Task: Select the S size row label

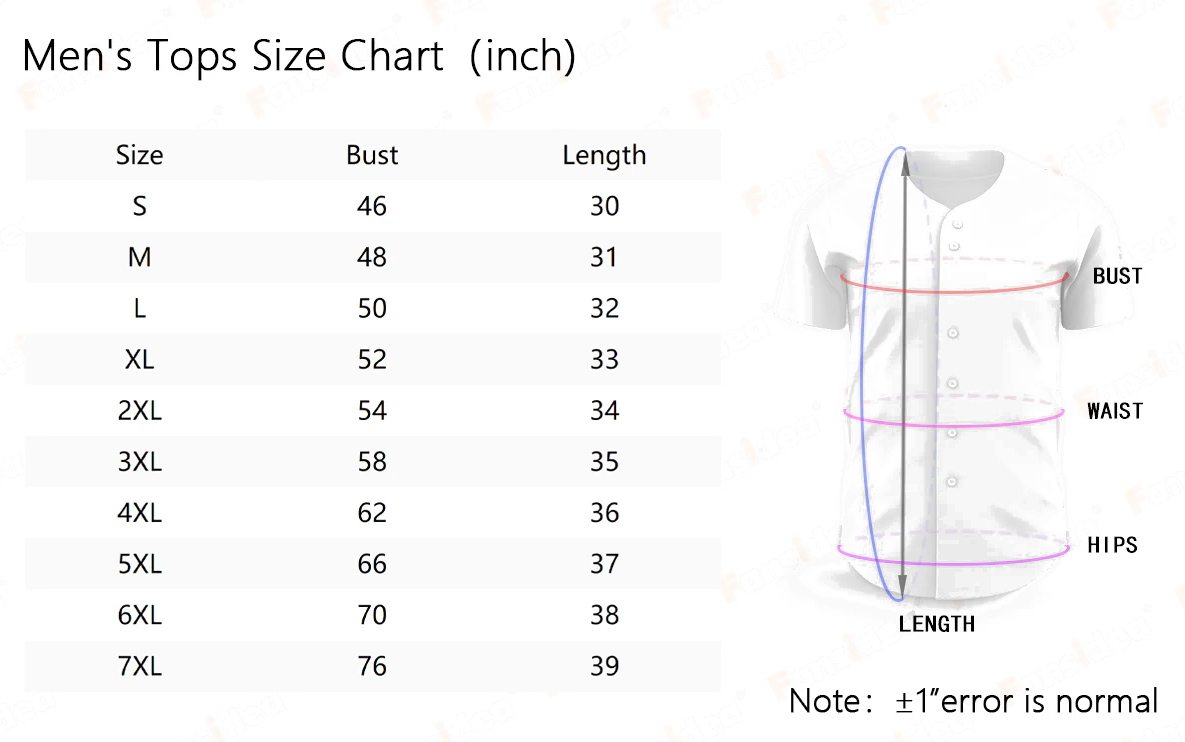Action: pyautogui.click(x=139, y=206)
